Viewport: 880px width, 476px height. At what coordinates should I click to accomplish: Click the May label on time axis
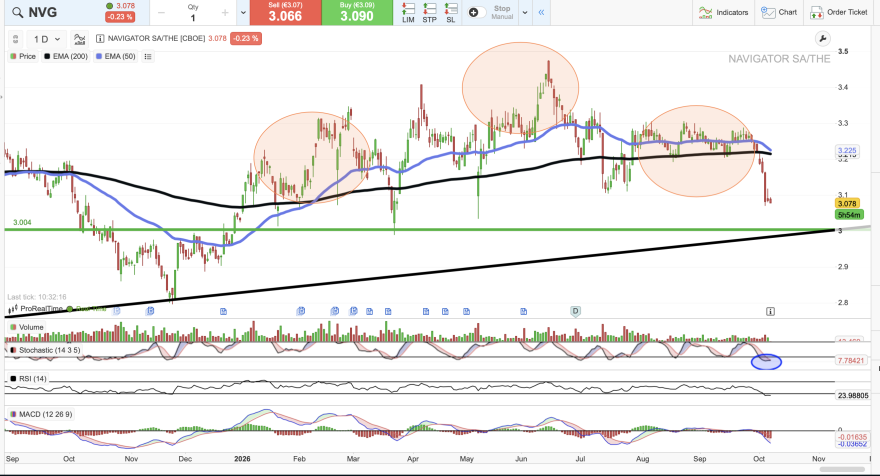click(466, 459)
